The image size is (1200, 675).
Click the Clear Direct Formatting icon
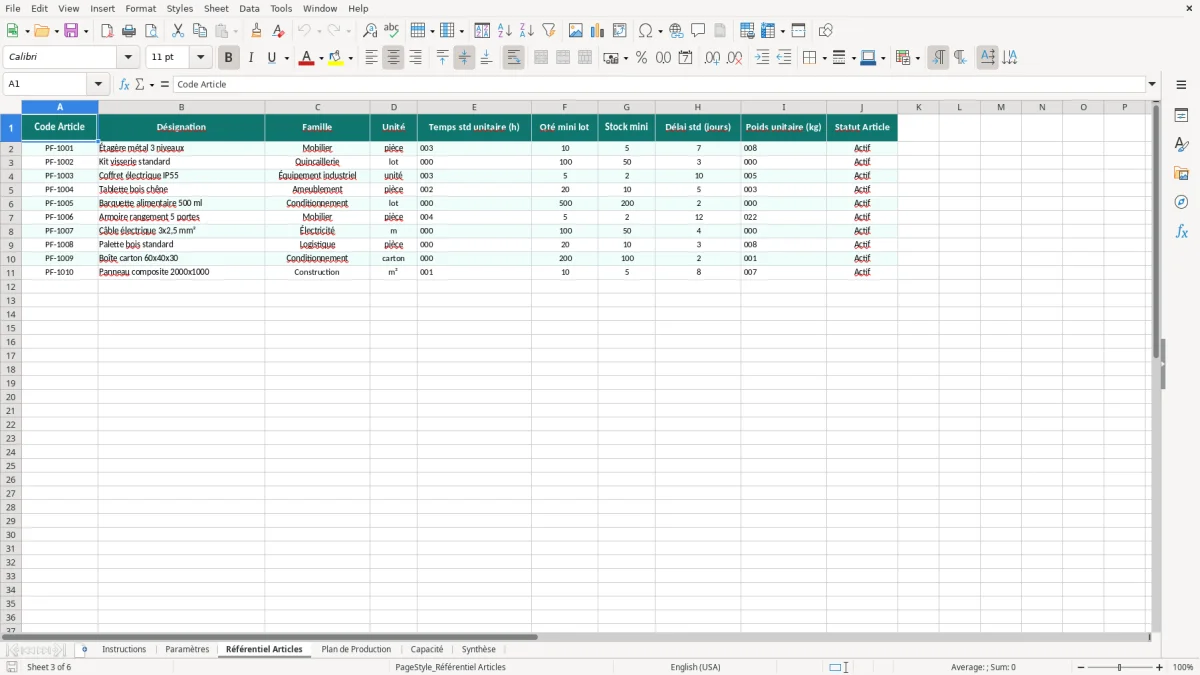coord(279,31)
